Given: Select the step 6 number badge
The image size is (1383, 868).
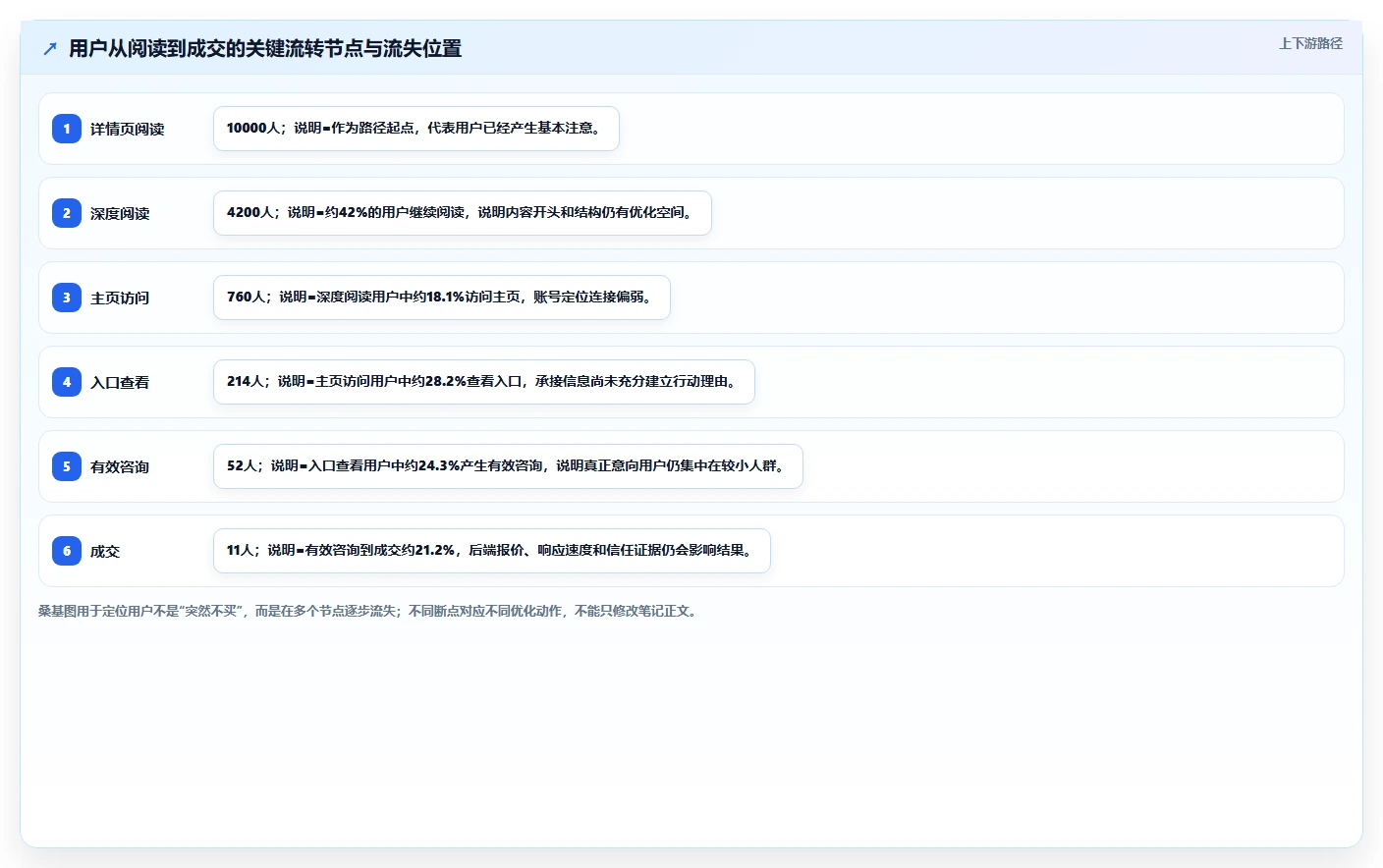Looking at the screenshot, I should (67, 551).
